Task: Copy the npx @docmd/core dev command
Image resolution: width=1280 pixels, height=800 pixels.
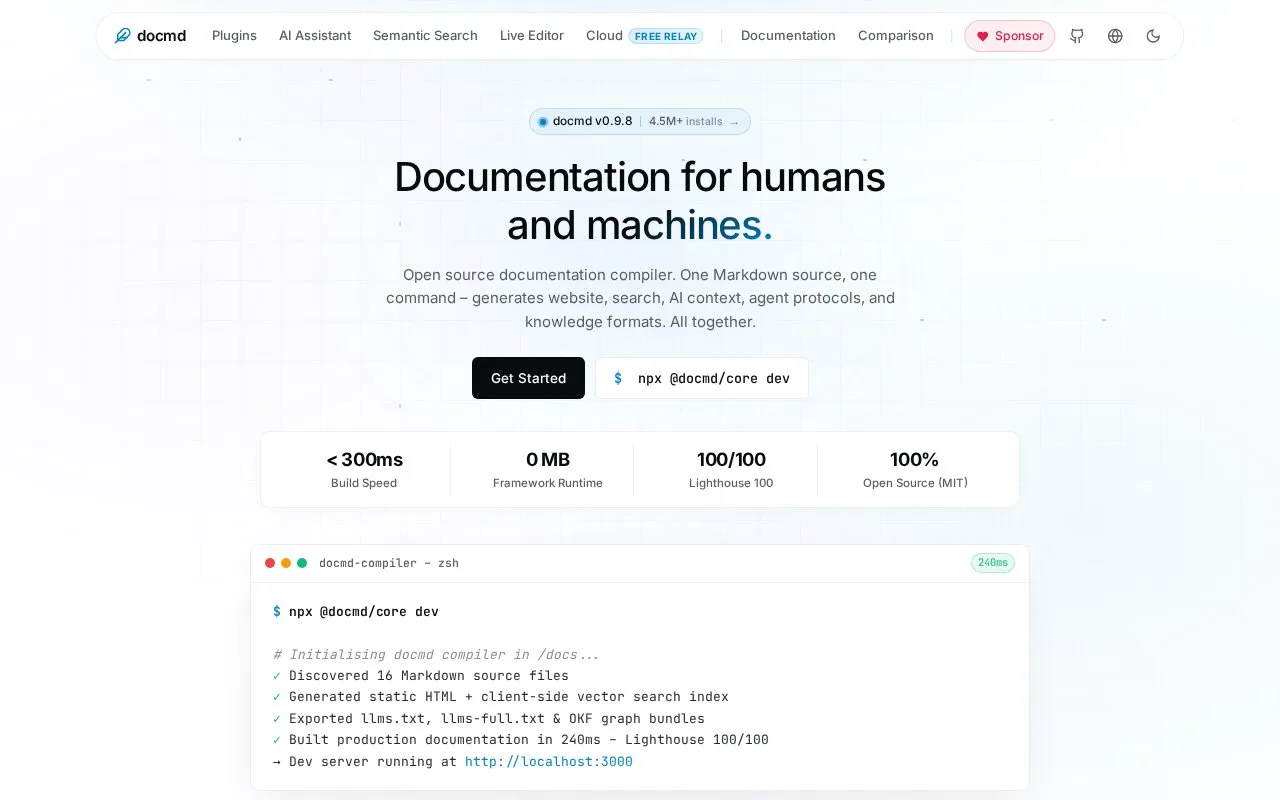Action: coord(702,378)
